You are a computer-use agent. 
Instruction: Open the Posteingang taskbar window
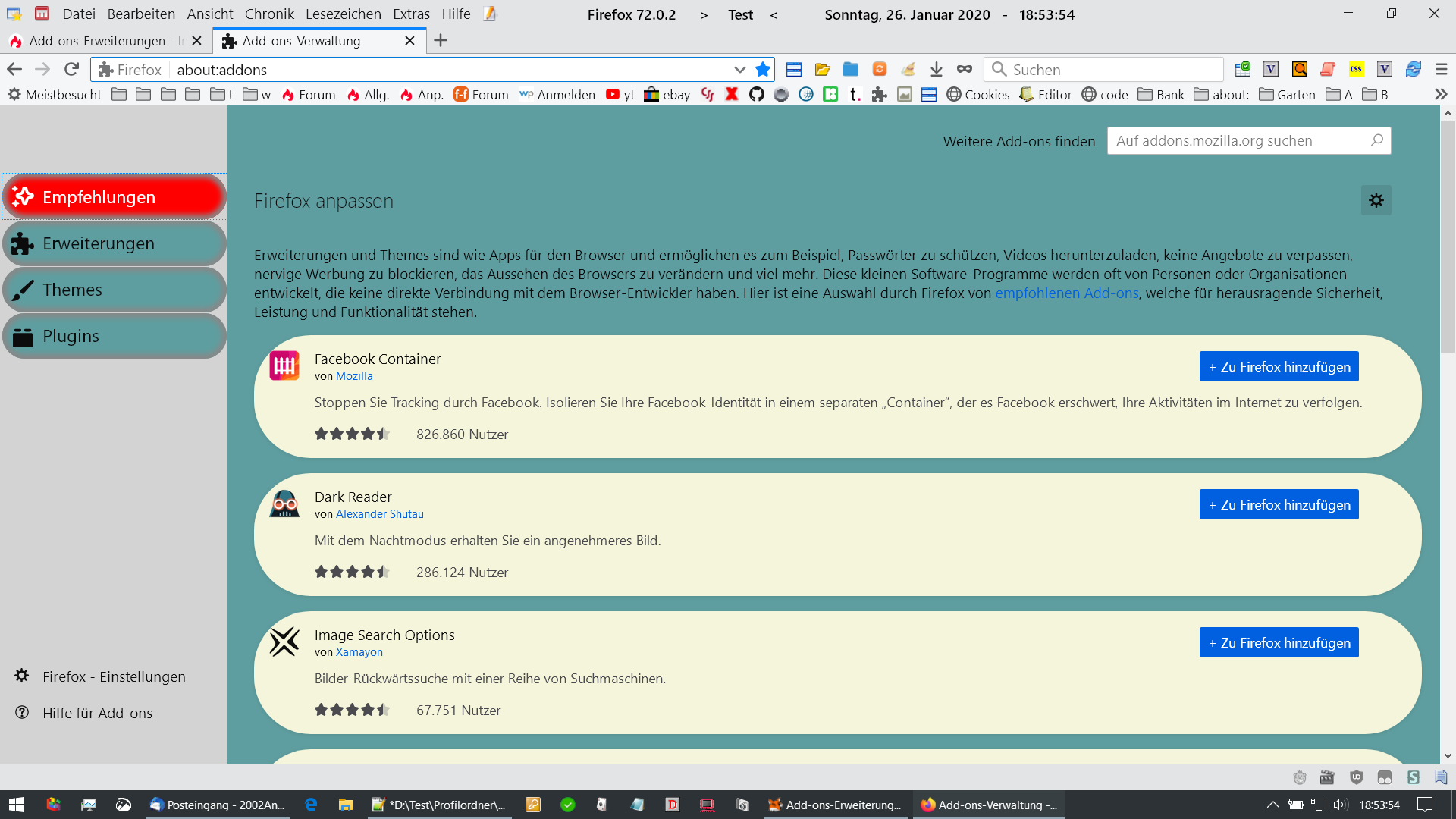click(x=218, y=805)
